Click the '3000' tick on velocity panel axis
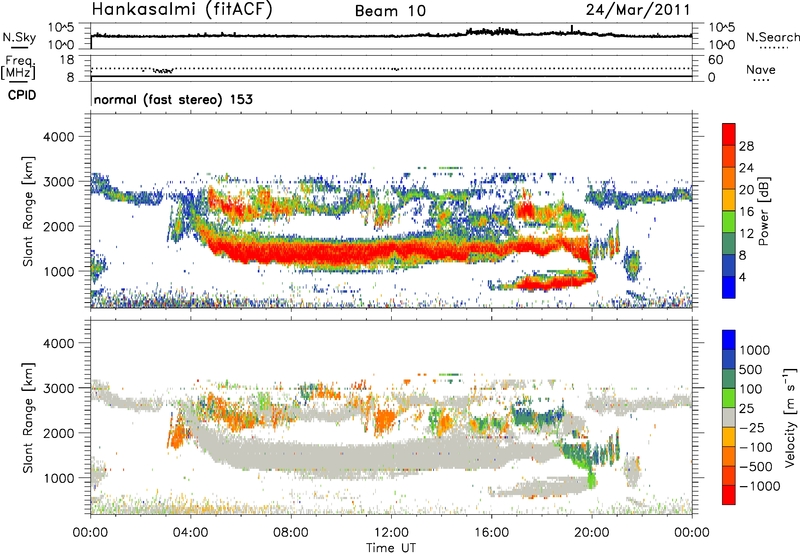The height and width of the screenshot is (554, 800). click(58, 388)
